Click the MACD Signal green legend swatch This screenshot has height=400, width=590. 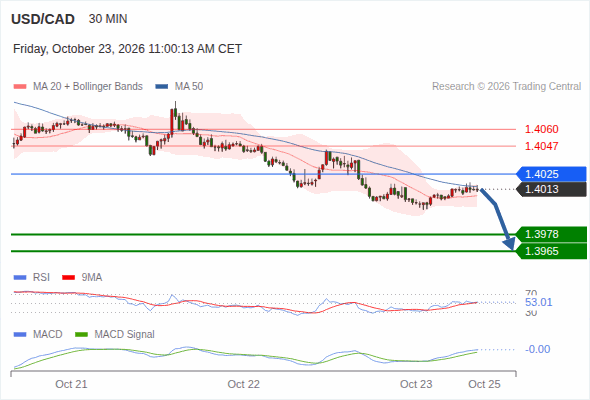[81, 335]
